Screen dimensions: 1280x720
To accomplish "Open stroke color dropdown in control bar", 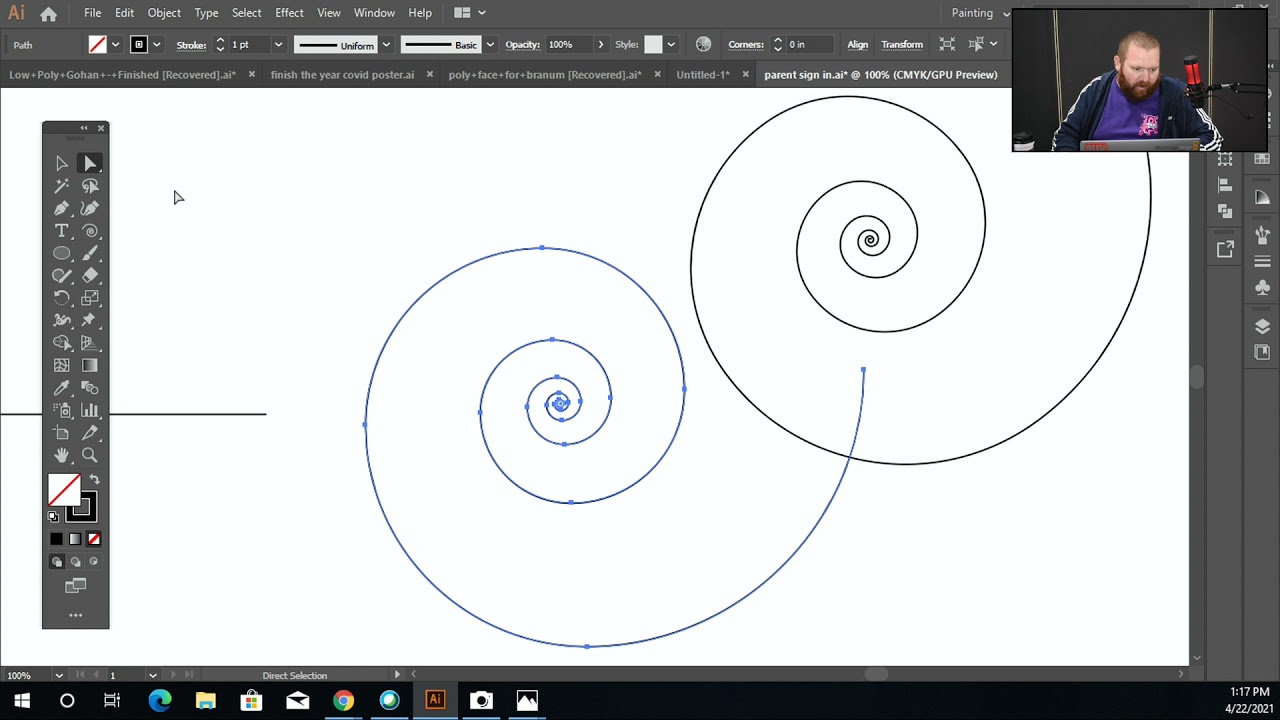I will coord(156,44).
